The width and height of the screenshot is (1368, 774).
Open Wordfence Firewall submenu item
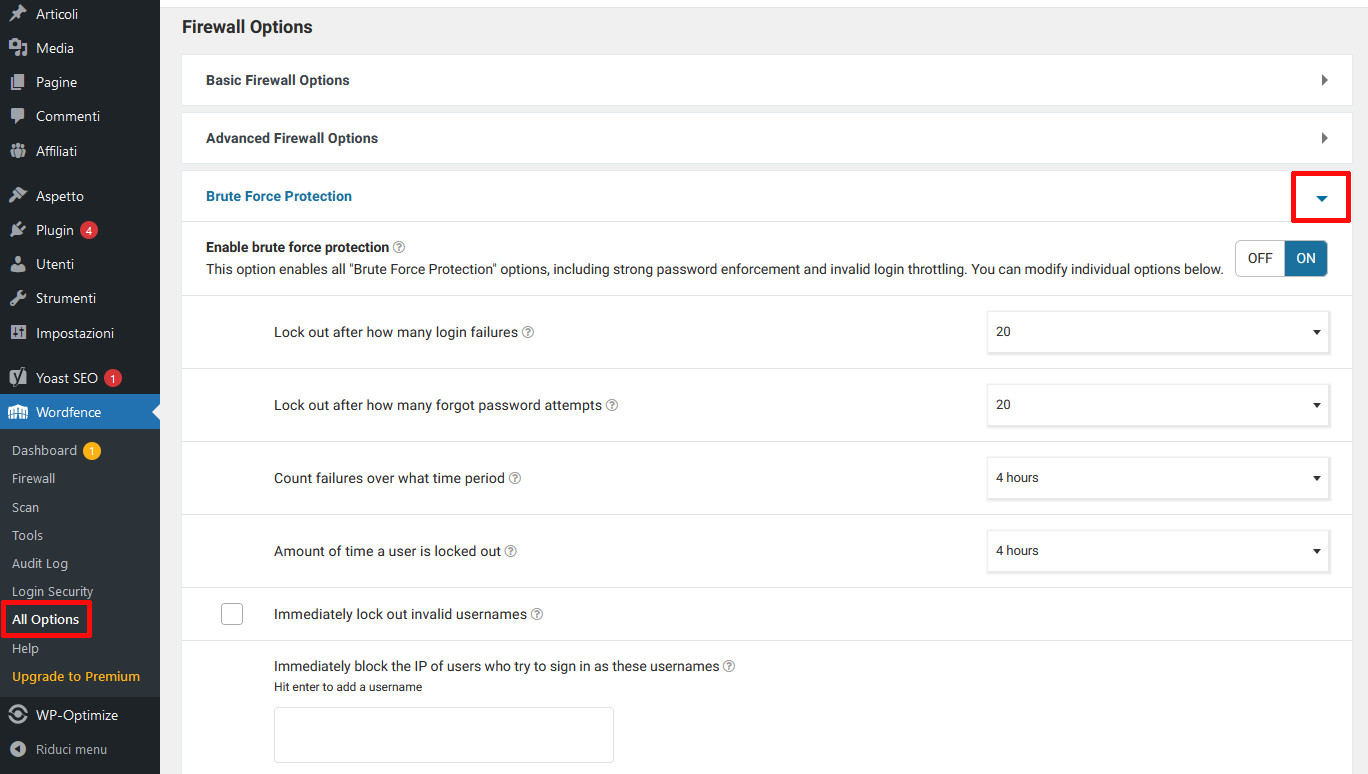coord(33,479)
